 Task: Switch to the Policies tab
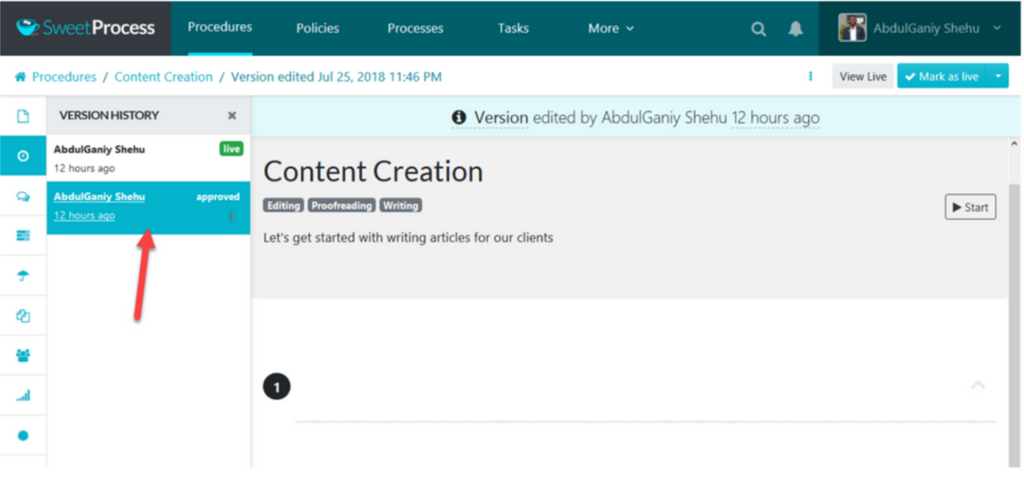pyautogui.click(x=318, y=28)
